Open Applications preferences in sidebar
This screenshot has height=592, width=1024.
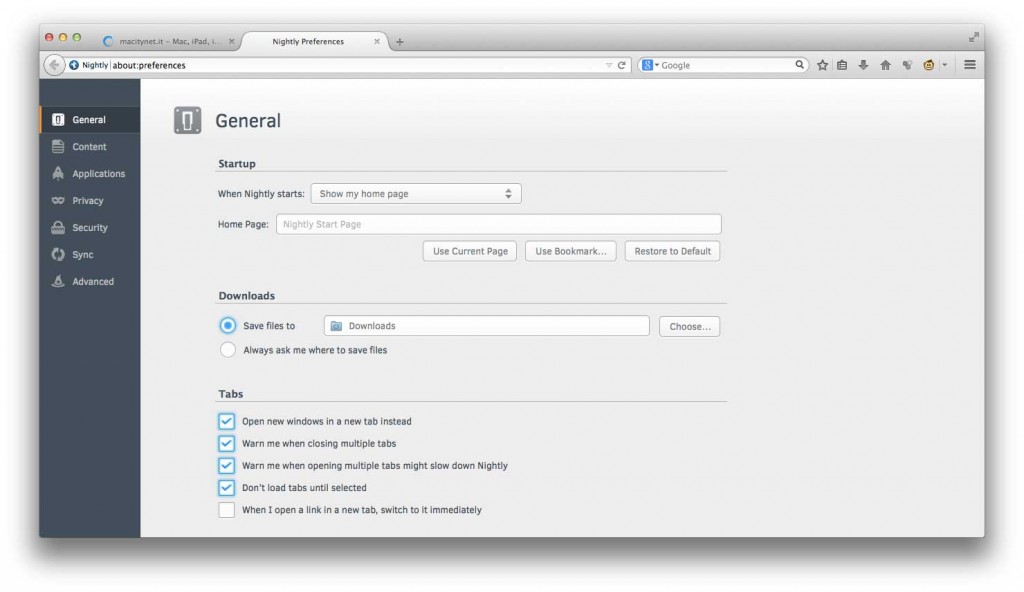pos(89,173)
